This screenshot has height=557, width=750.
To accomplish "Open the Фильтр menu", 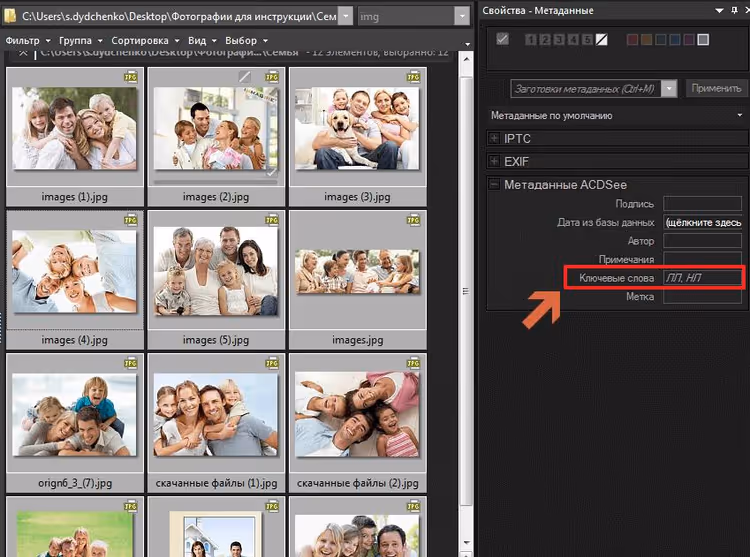I will pos(28,41).
